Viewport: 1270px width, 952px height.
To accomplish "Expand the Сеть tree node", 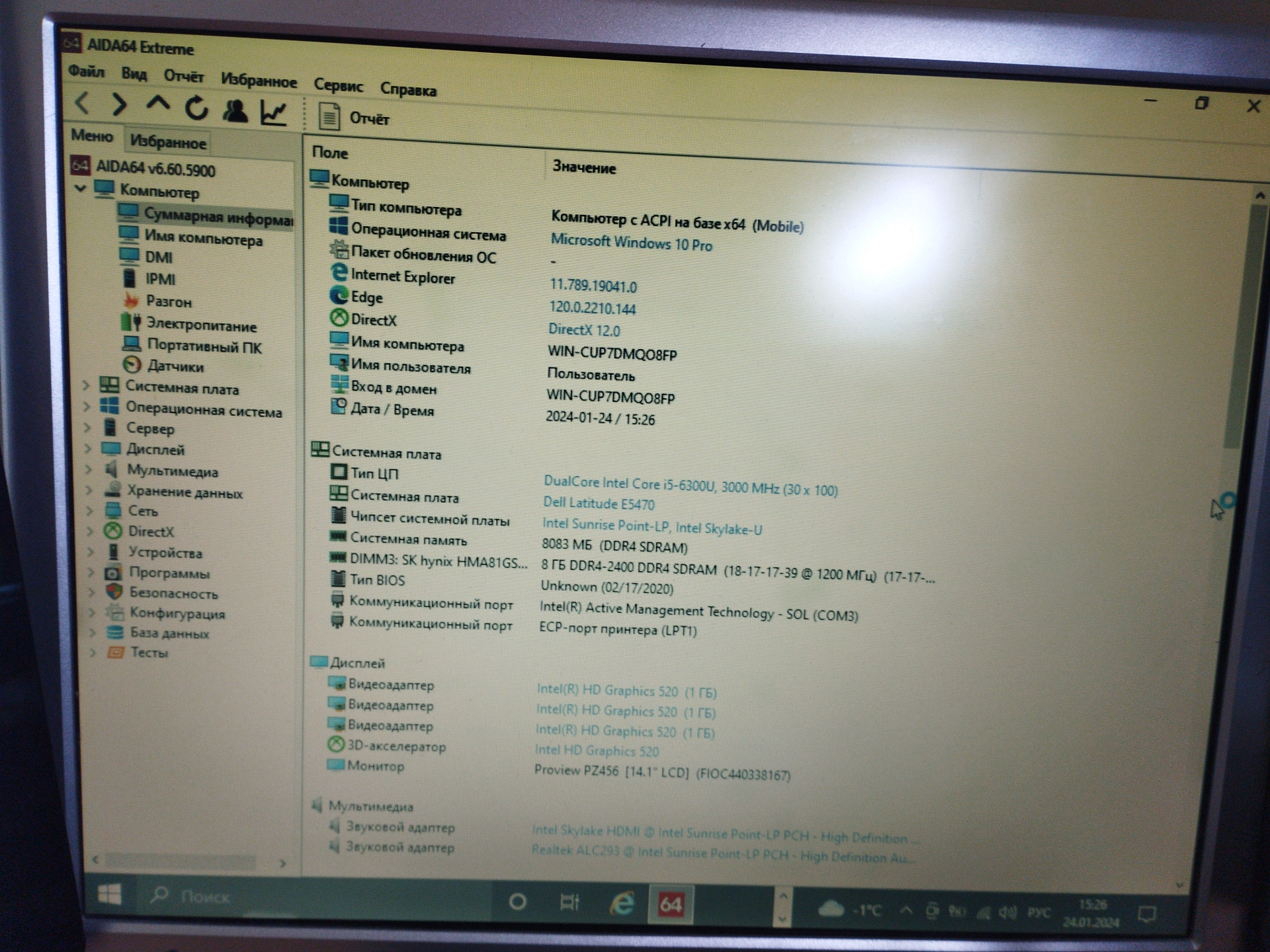I will pos(90,510).
